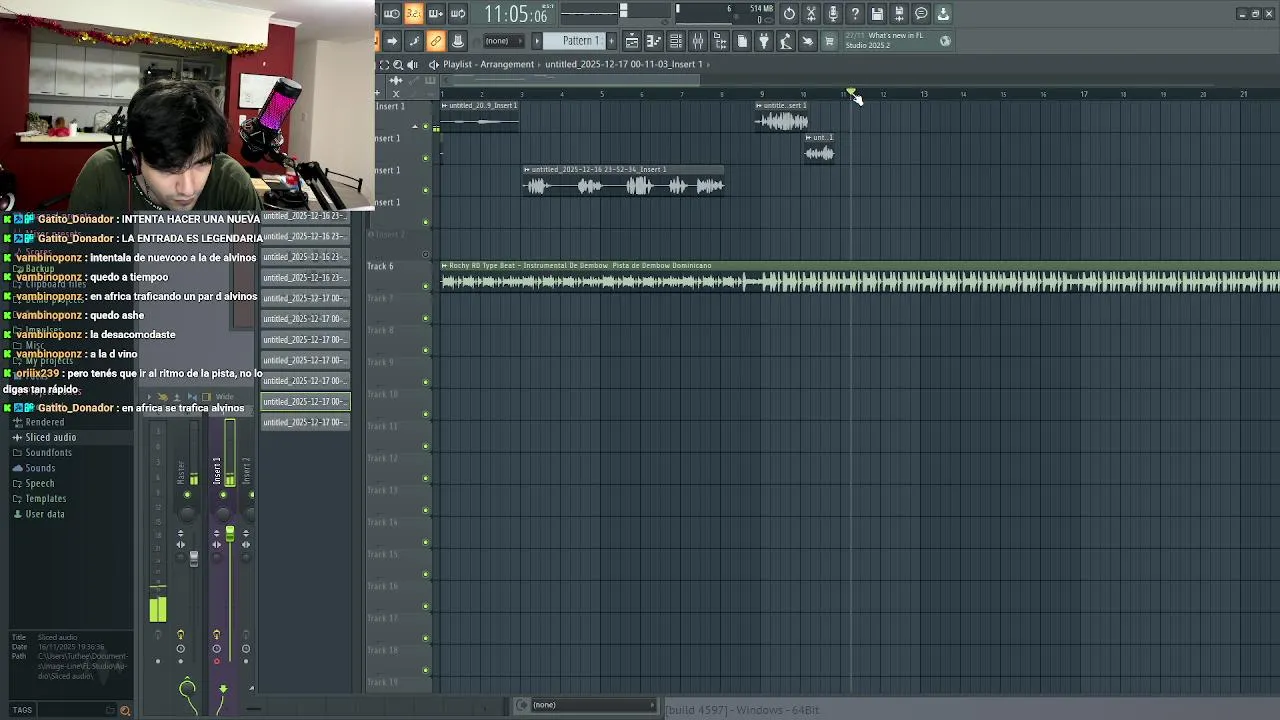Image resolution: width=1280 pixels, height=720 pixels.
Task: Toggle the loop recording button
Action: coord(457,14)
